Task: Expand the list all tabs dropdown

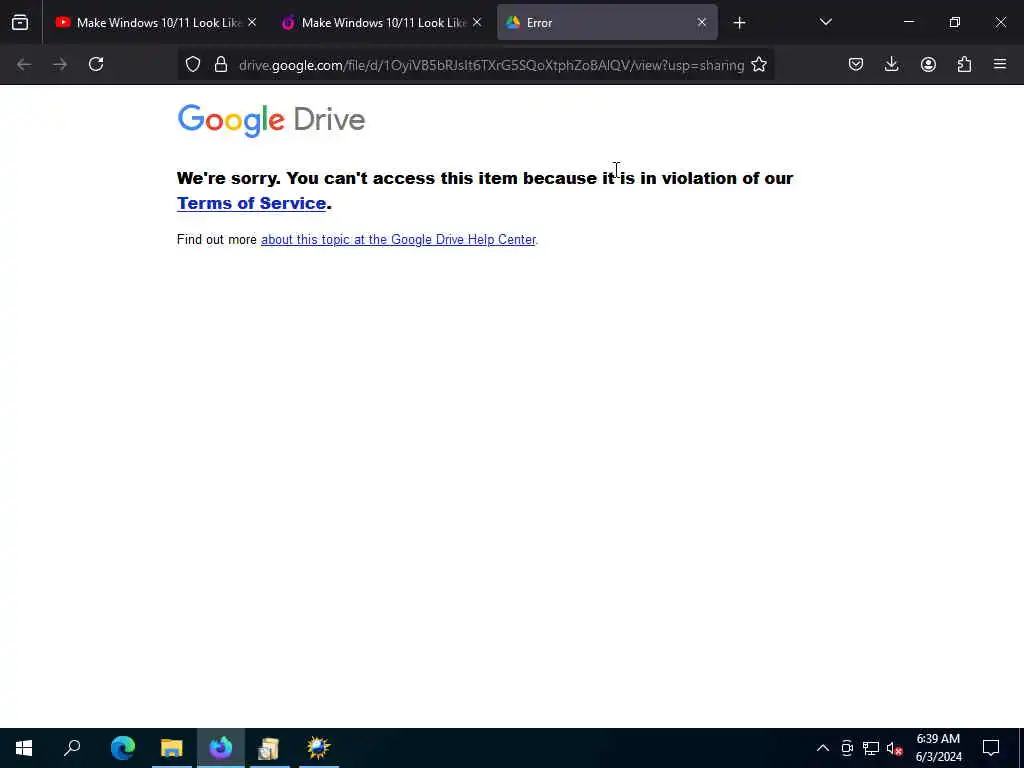Action: click(825, 23)
